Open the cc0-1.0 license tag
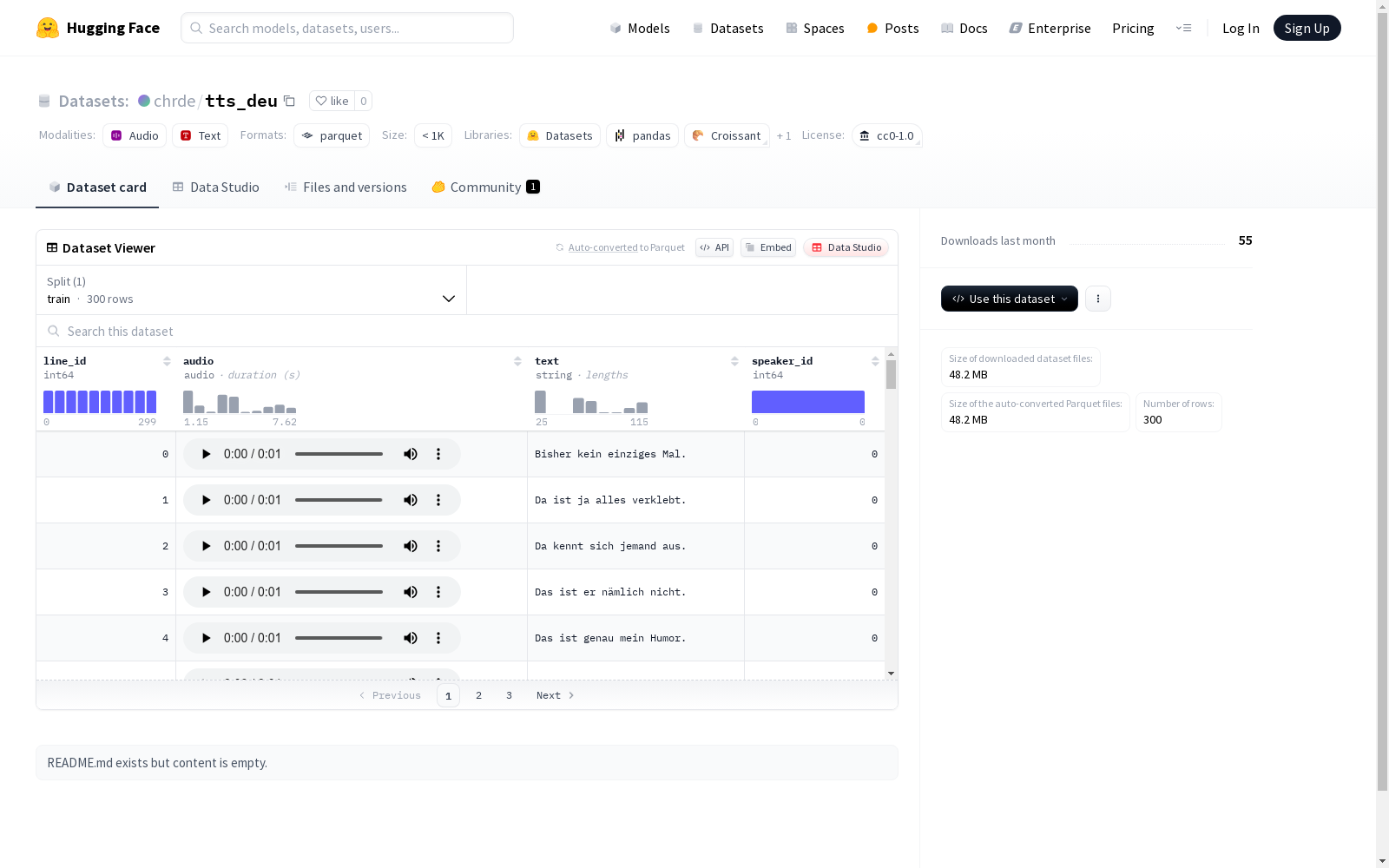 click(x=886, y=135)
